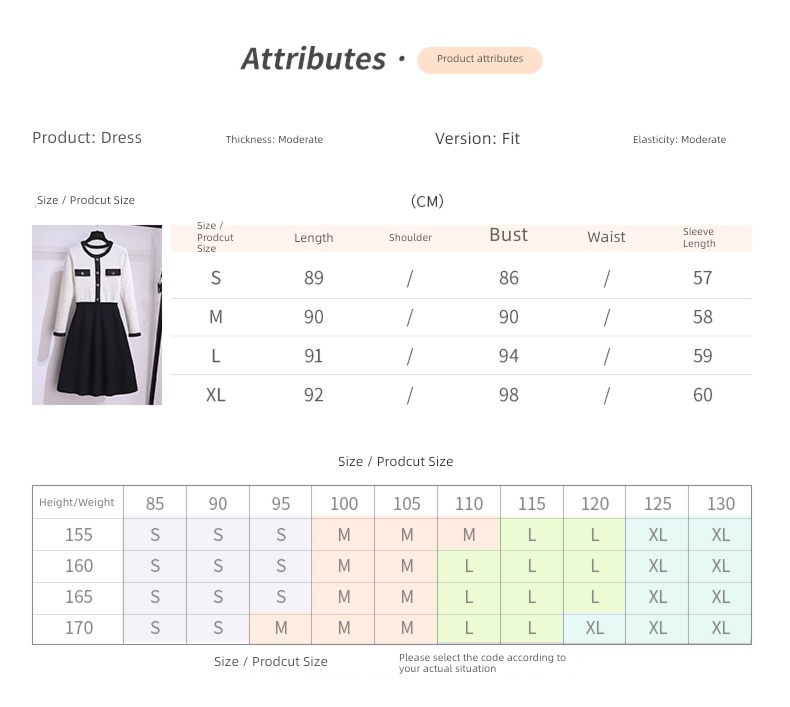Click XL cell for height 170, weight 120
Image resolution: width=790 pixels, height=707 pixels.
[595, 628]
